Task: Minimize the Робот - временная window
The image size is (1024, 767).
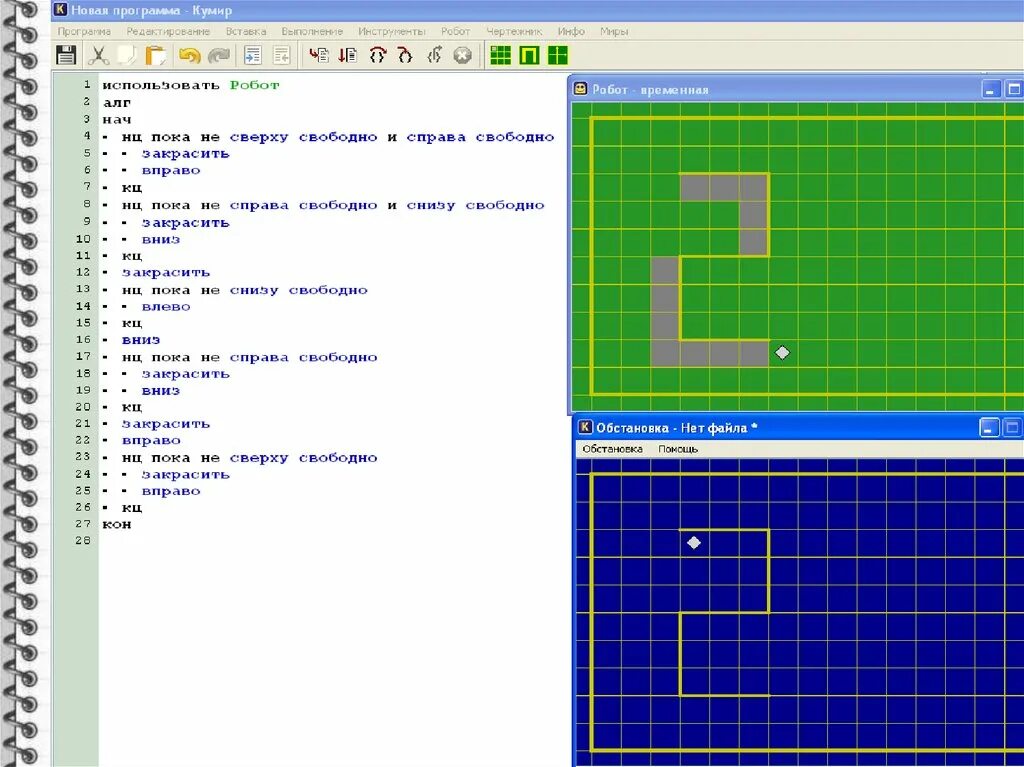Action: pyautogui.click(x=991, y=89)
